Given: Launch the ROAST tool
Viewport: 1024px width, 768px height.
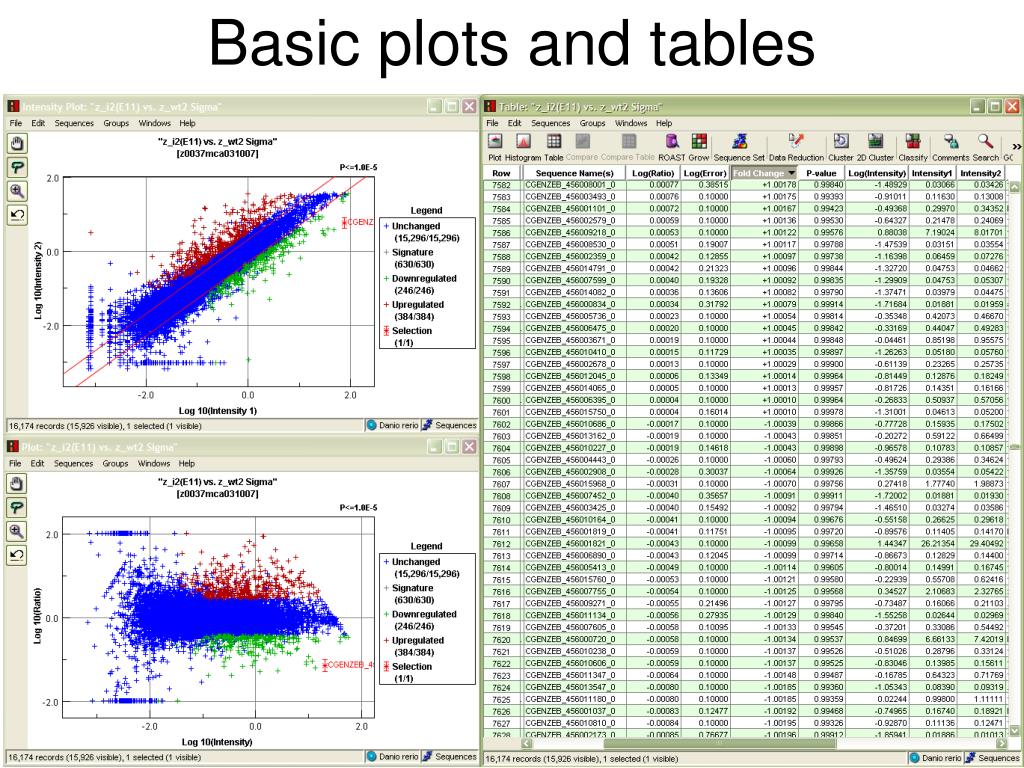Looking at the screenshot, I should click(x=671, y=147).
